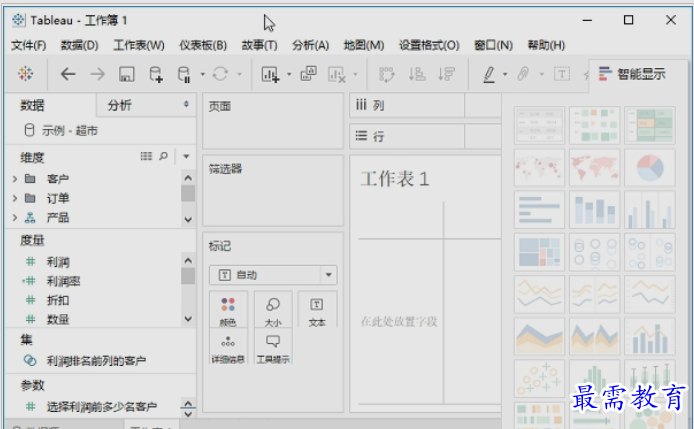694x429 pixels.
Task: Click the Tableau start page logo icon
Action: click(26, 73)
